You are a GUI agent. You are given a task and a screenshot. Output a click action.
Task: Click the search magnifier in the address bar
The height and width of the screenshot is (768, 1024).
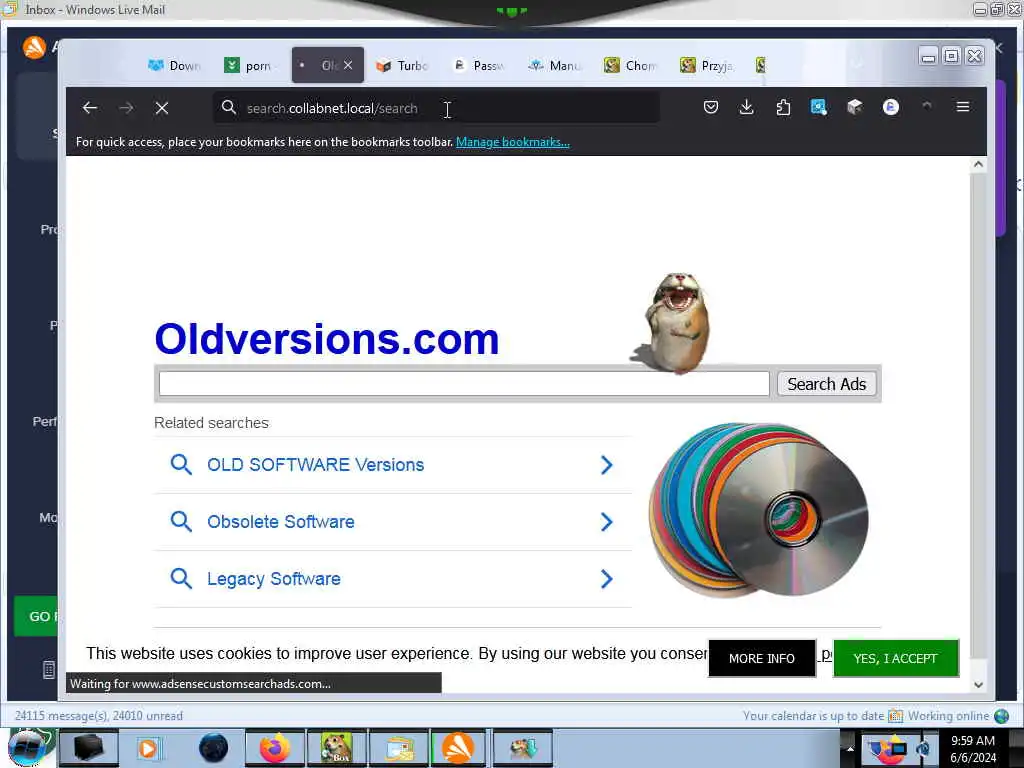(229, 107)
